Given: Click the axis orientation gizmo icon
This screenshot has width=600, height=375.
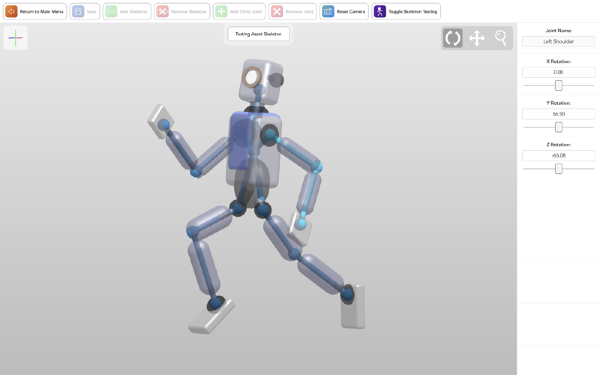Looking at the screenshot, I should pos(15,38).
